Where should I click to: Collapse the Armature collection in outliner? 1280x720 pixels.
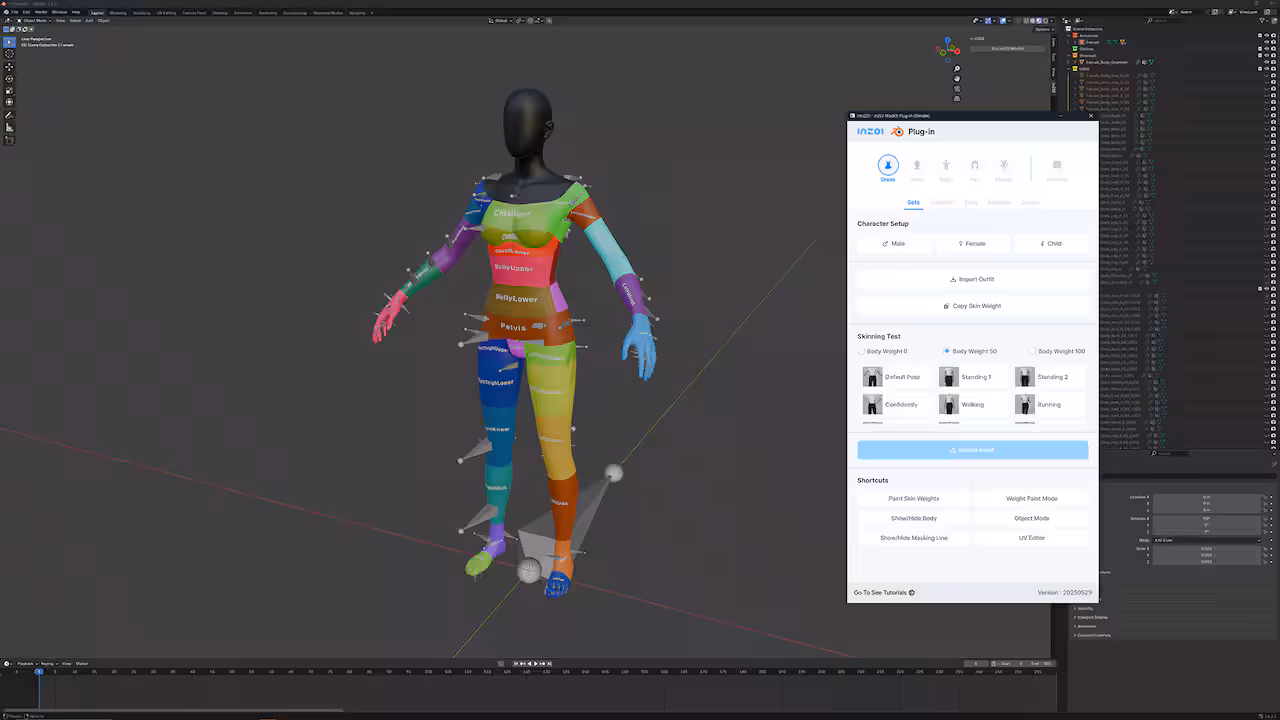(x=1069, y=35)
